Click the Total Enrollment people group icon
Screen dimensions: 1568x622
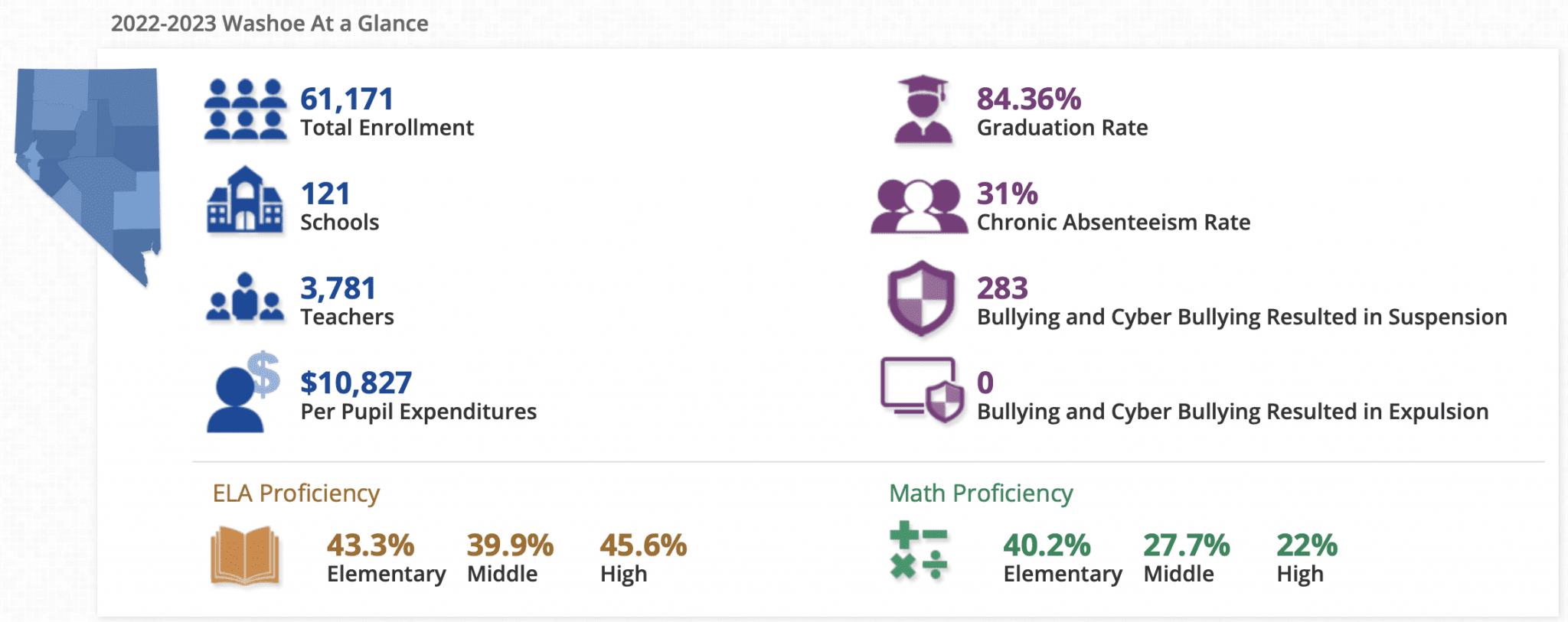pos(245,109)
